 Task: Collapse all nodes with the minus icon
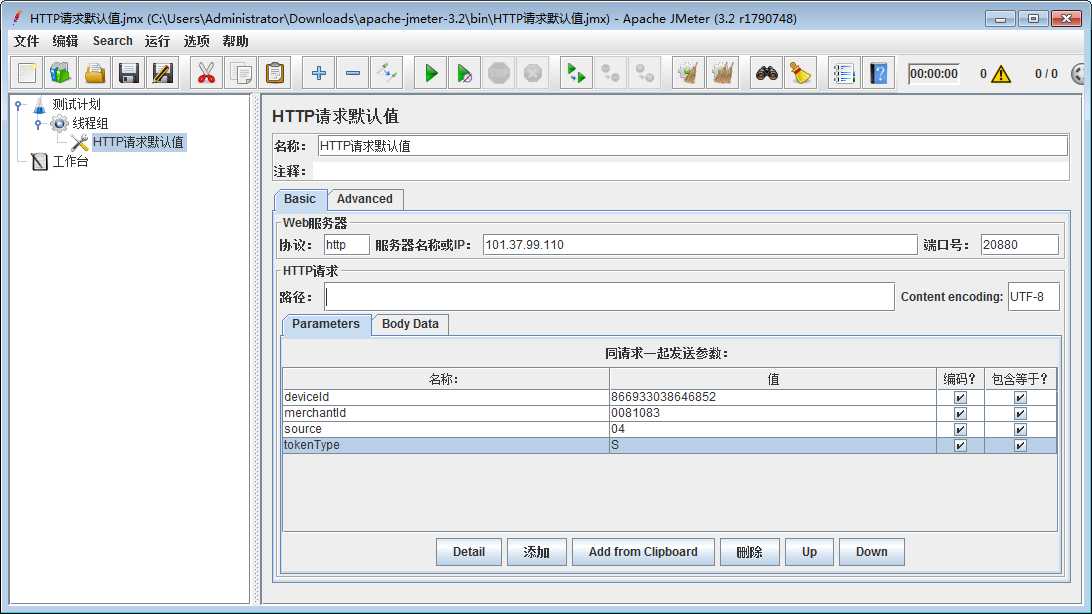coord(352,73)
